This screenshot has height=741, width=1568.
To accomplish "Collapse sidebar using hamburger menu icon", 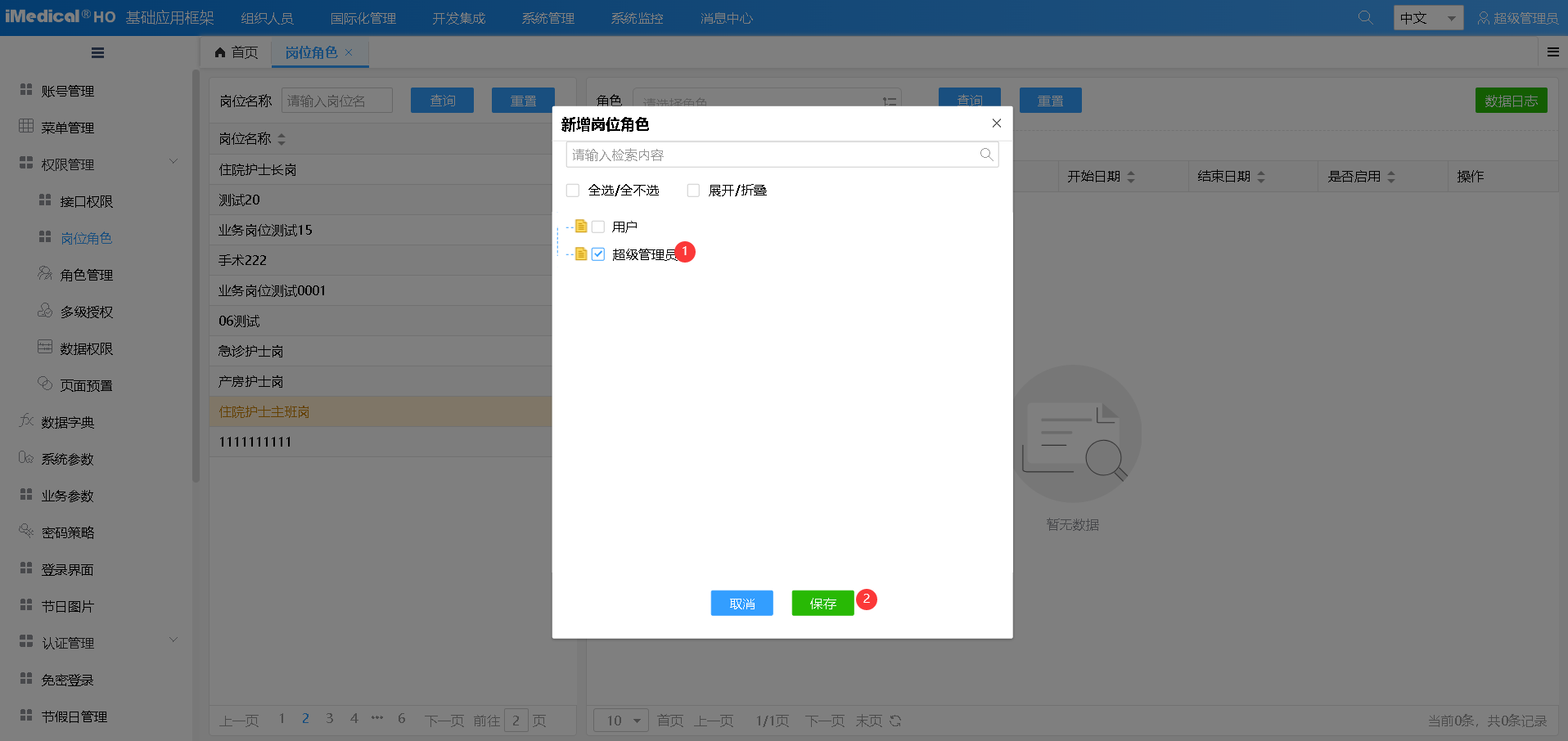I will [97, 53].
